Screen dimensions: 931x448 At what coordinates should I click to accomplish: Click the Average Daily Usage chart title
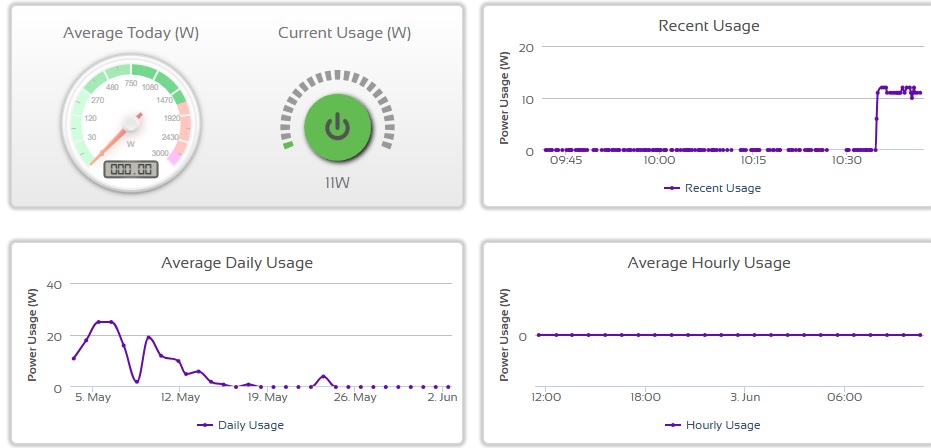(237, 263)
